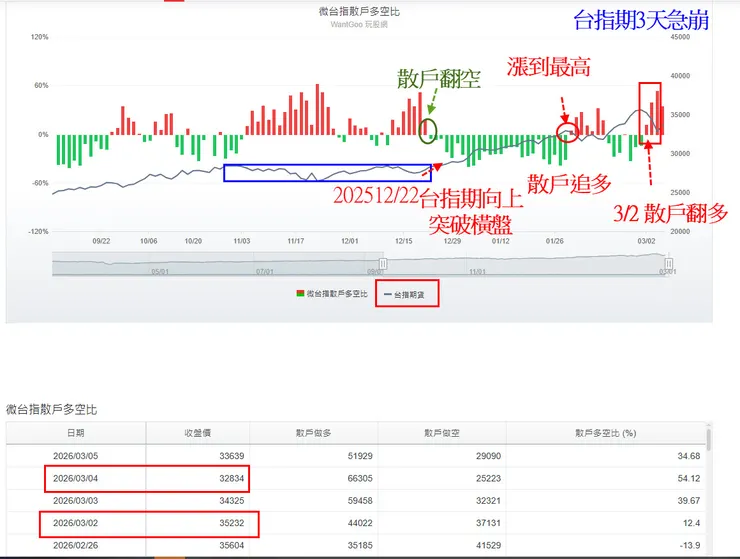This screenshot has height=559, width=740.
Task: Click retail short value 41529
Action: pyautogui.click(x=488, y=545)
